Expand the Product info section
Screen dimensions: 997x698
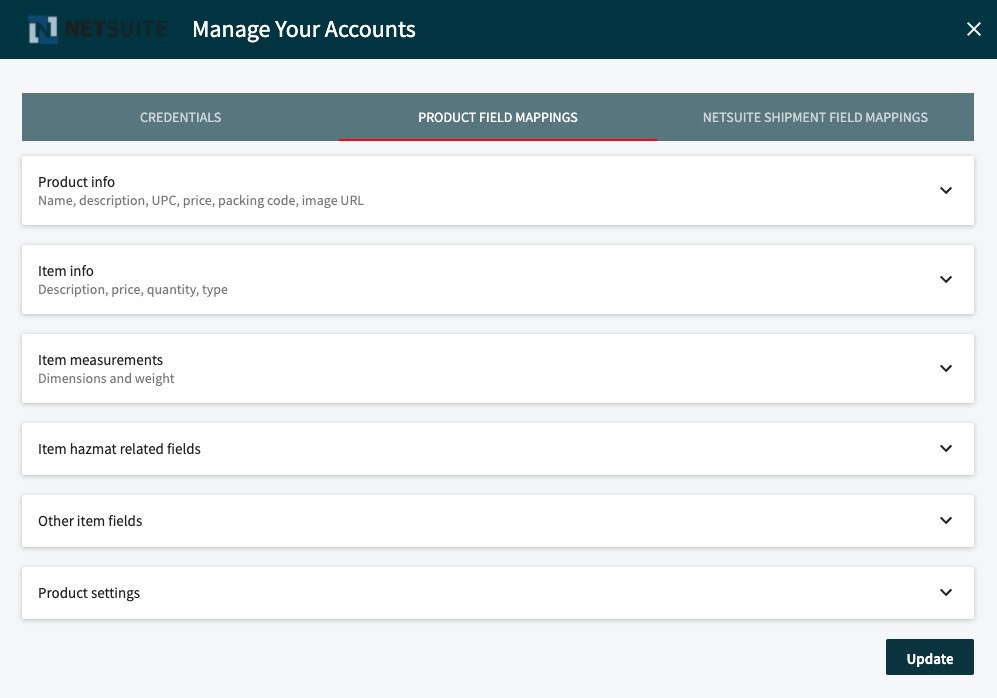pos(945,190)
